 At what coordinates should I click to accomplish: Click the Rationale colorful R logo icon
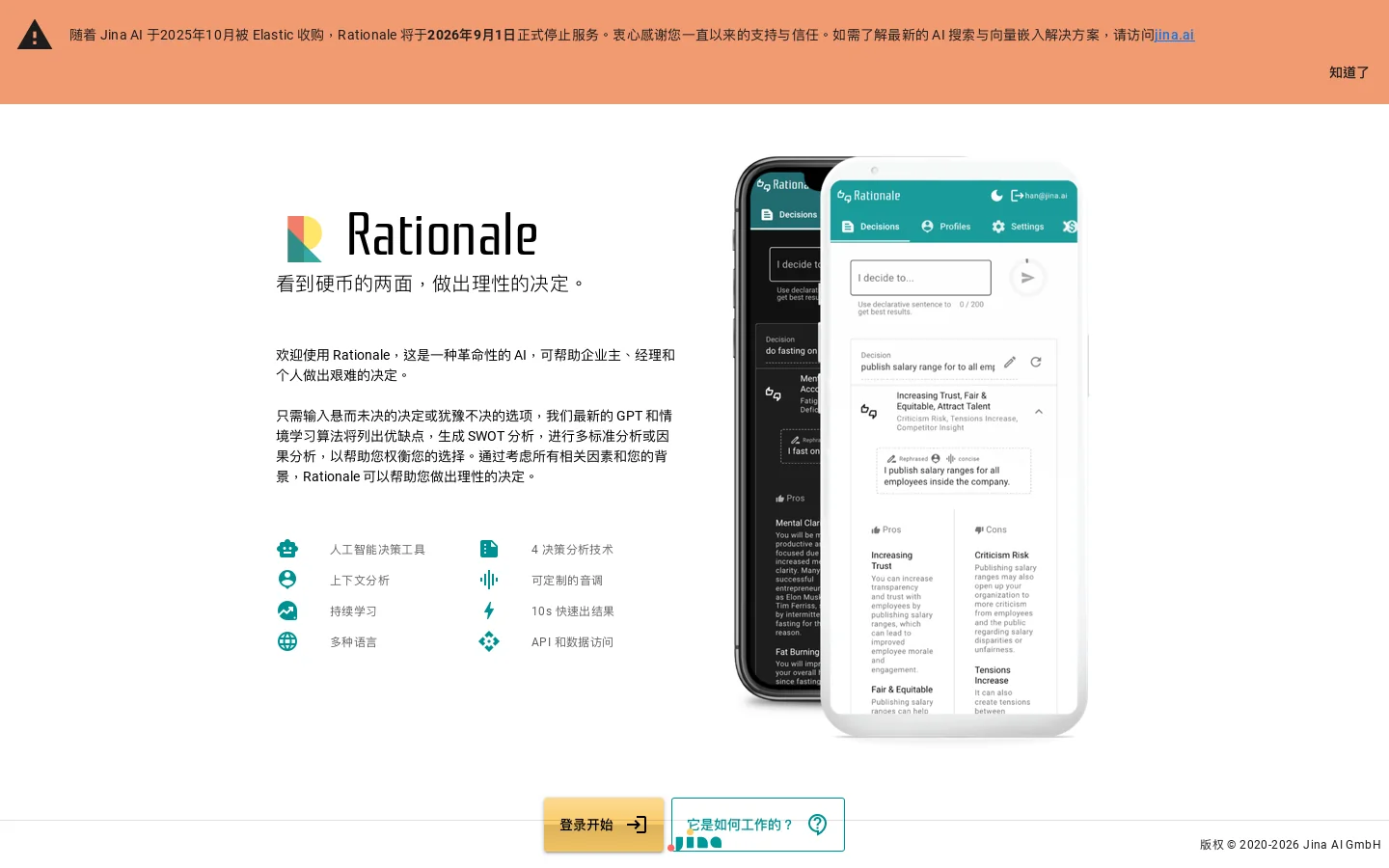[305, 239]
